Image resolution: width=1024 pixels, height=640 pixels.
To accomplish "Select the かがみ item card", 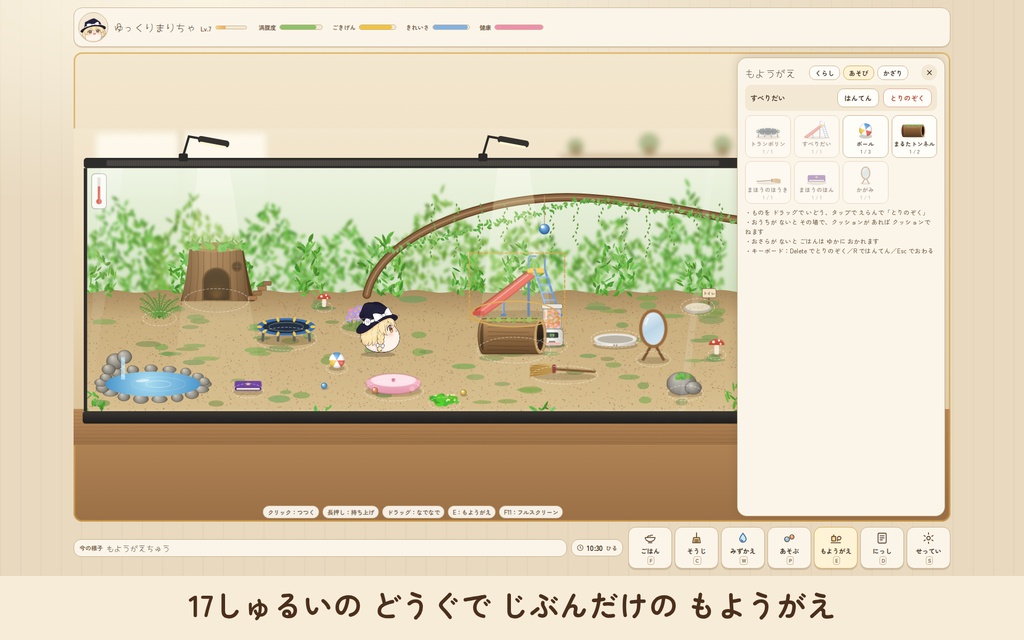I will (865, 182).
